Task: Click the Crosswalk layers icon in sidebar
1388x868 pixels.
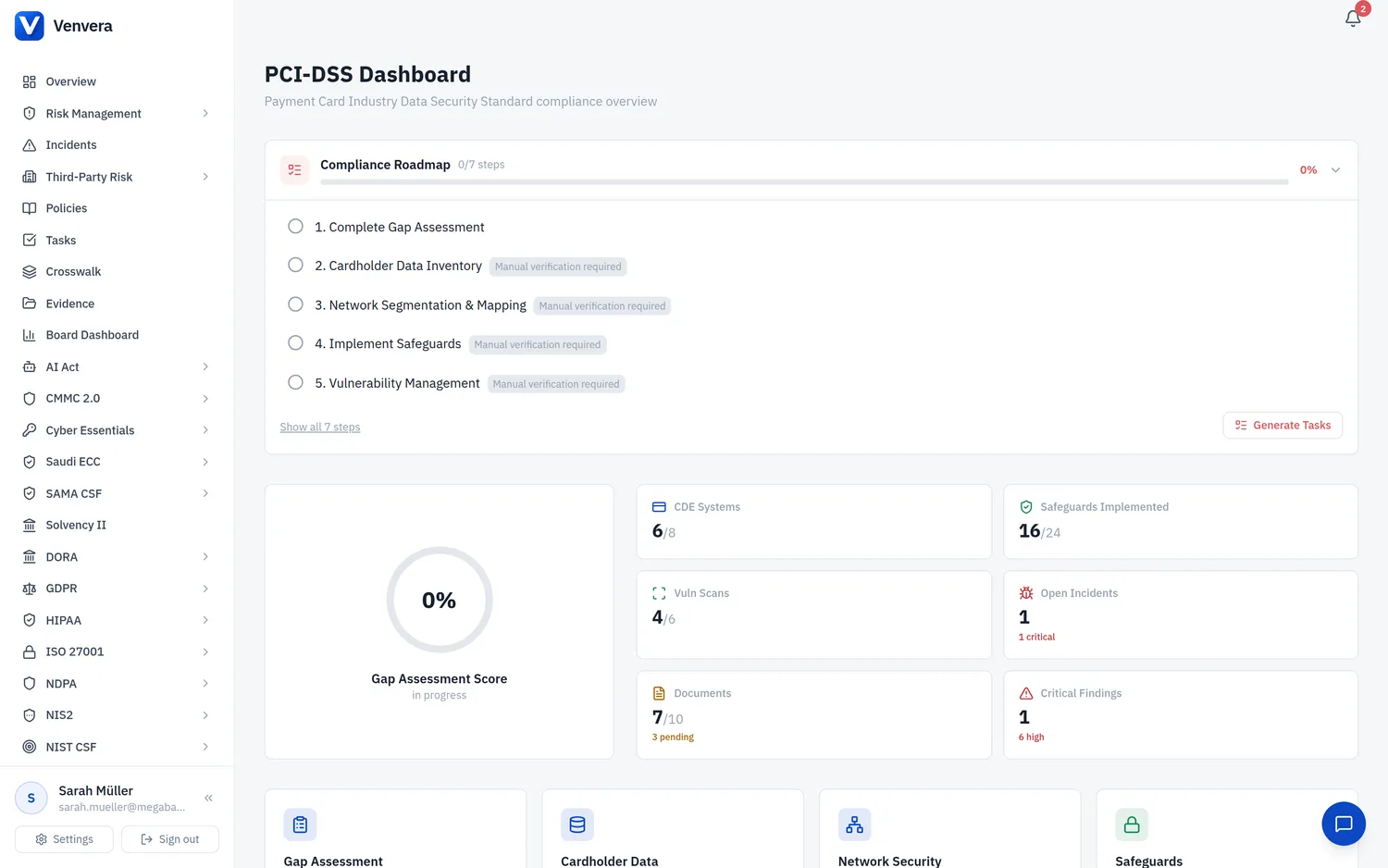Action: pyautogui.click(x=30, y=272)
